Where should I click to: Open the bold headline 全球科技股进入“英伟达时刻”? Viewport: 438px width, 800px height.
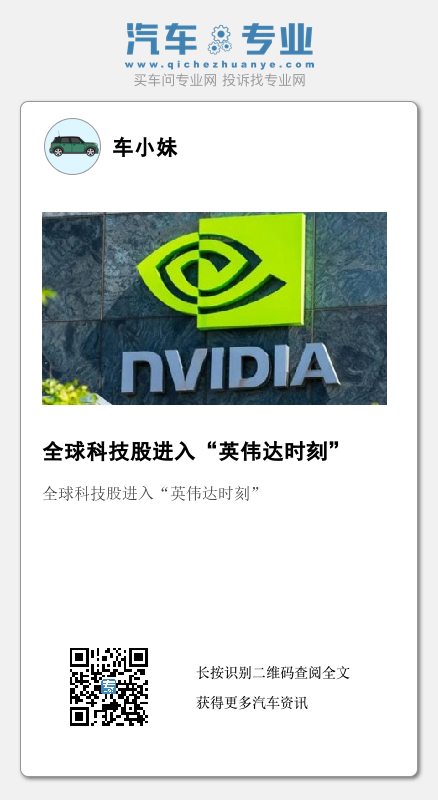[x=192, y=451]
